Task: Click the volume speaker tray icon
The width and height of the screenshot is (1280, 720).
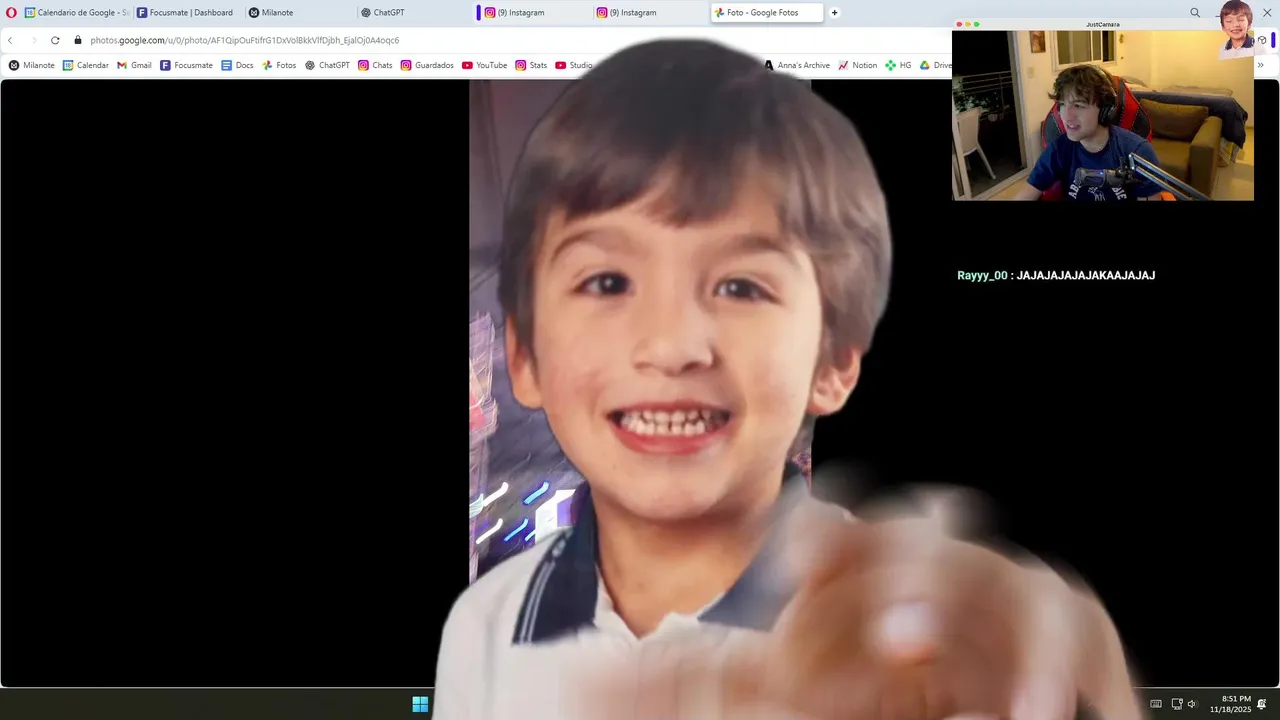Action: tap(1192, 704)
